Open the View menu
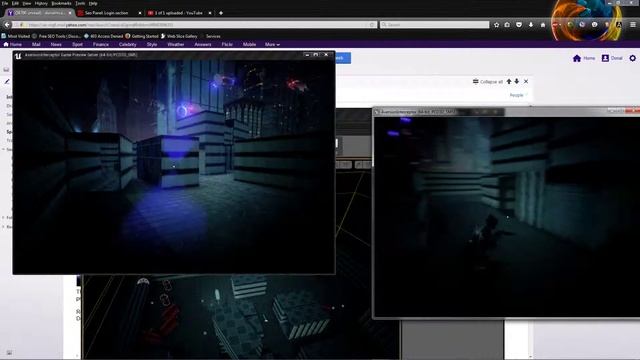Image resolution: width=640 pixels, height=360 pixels. pyautogui.click(x=27, y=3)
